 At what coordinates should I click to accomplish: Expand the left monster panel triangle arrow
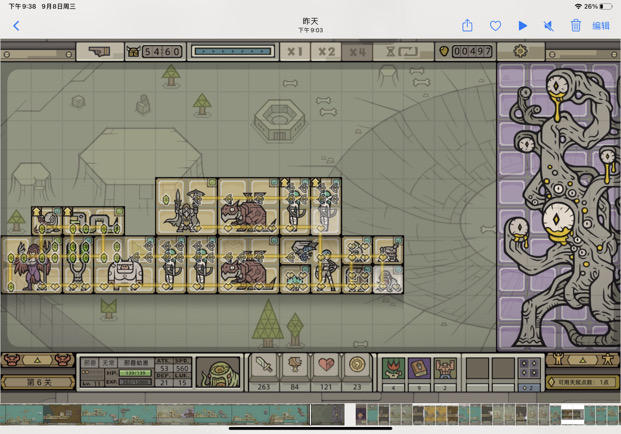[37, 360]
